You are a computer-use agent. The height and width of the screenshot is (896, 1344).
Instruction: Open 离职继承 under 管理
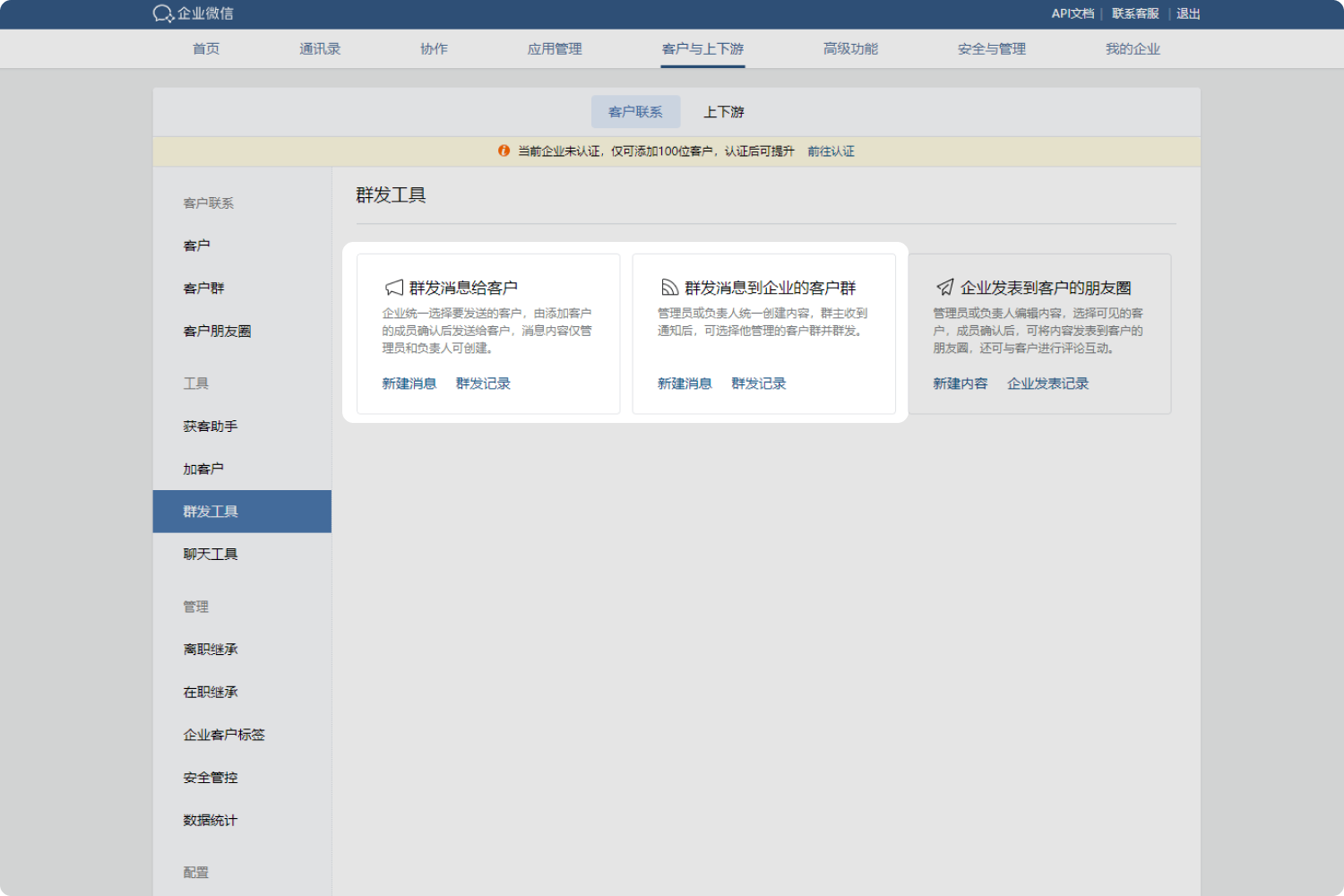coord(211,650)
